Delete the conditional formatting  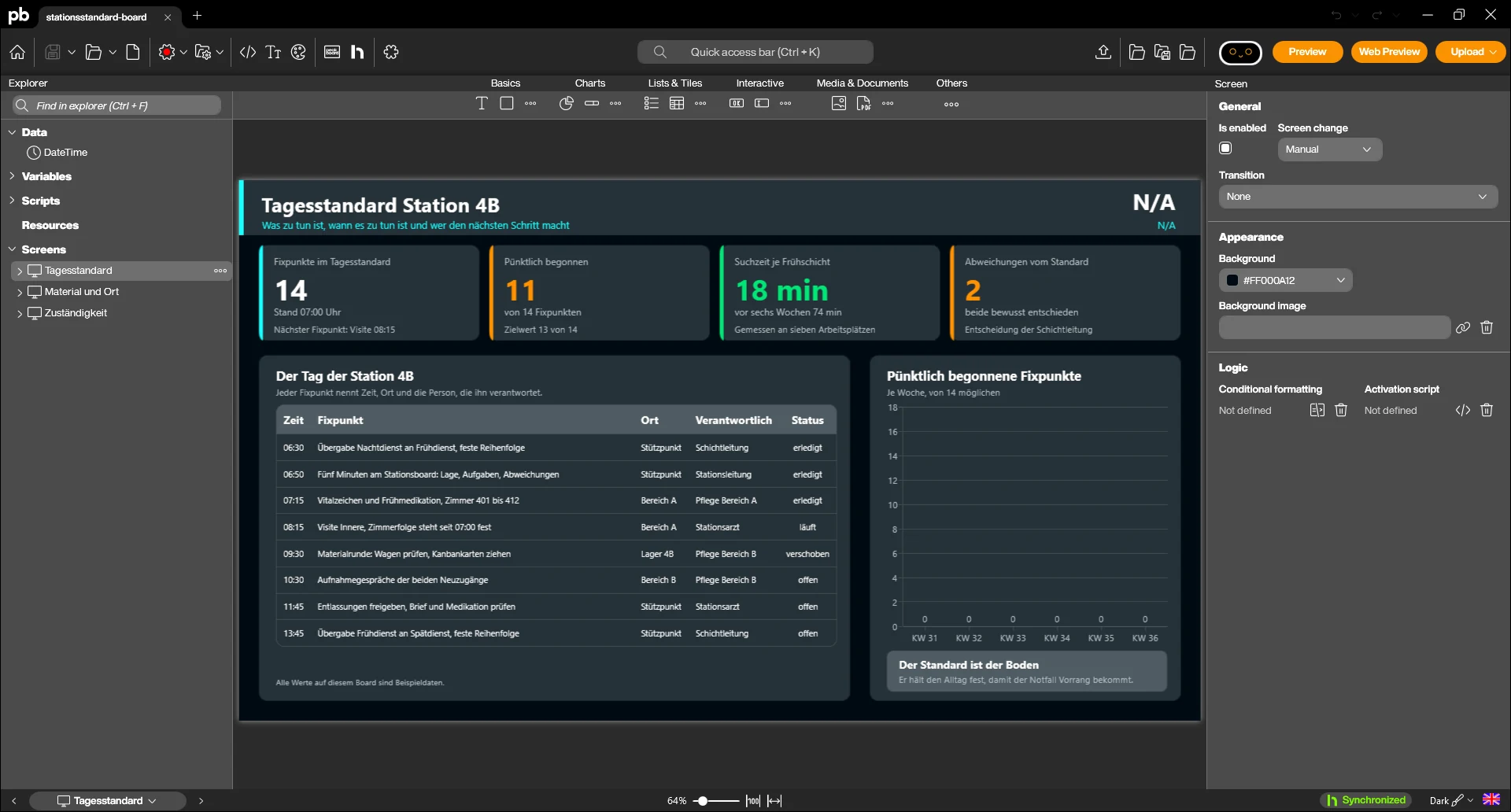[1341, 410]
